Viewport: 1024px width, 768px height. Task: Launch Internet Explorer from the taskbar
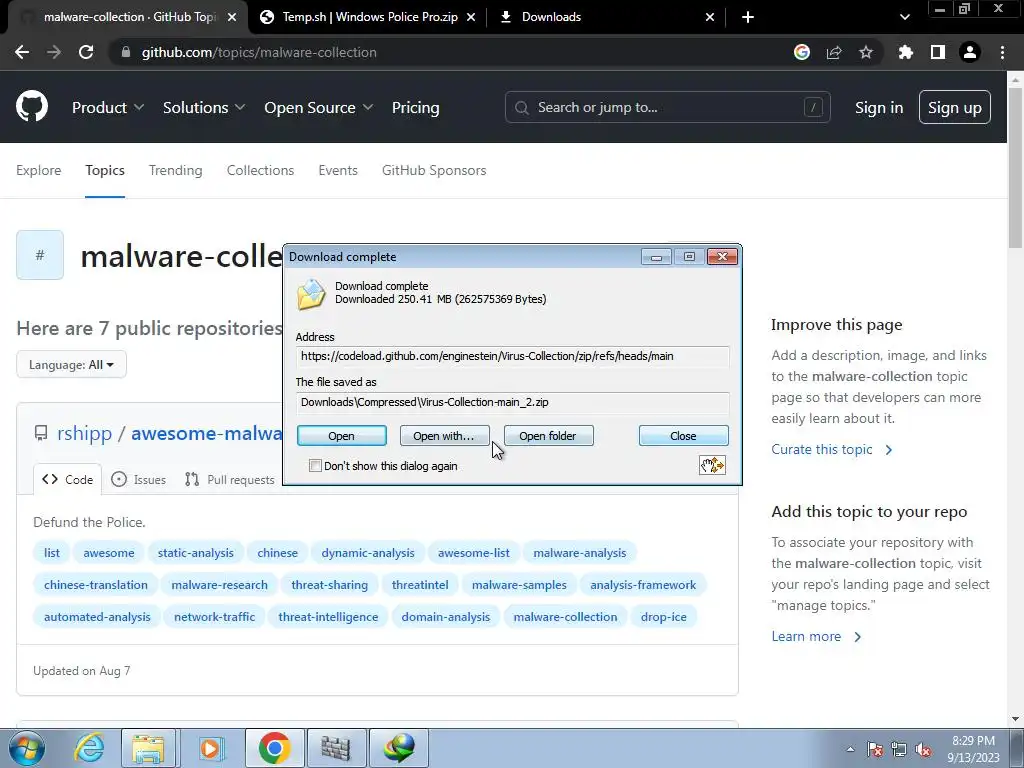[89, 748]
